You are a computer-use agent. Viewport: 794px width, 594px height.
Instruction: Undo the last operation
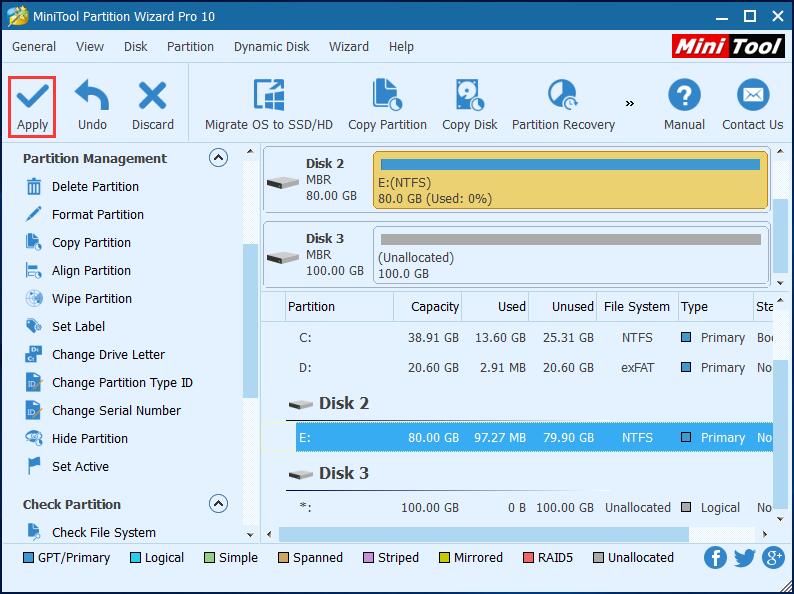92,107
